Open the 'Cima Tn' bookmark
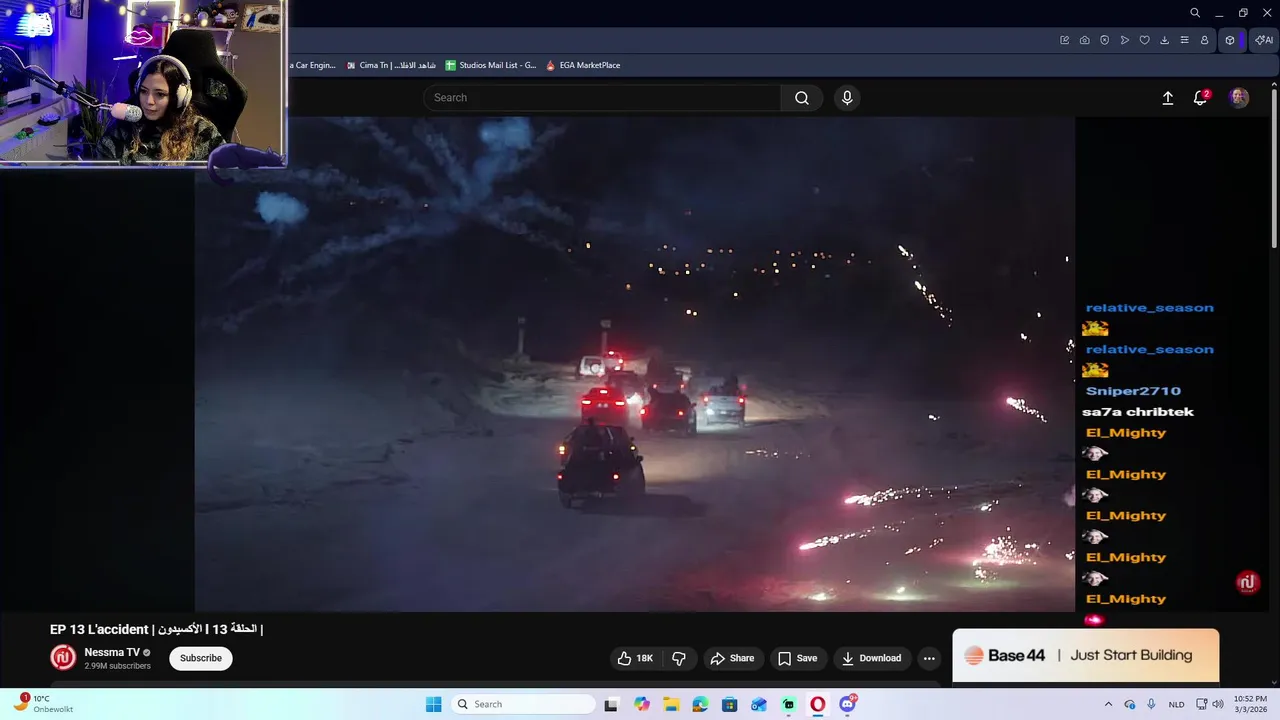Viewport: 1280px width, 720px height. 390,65
